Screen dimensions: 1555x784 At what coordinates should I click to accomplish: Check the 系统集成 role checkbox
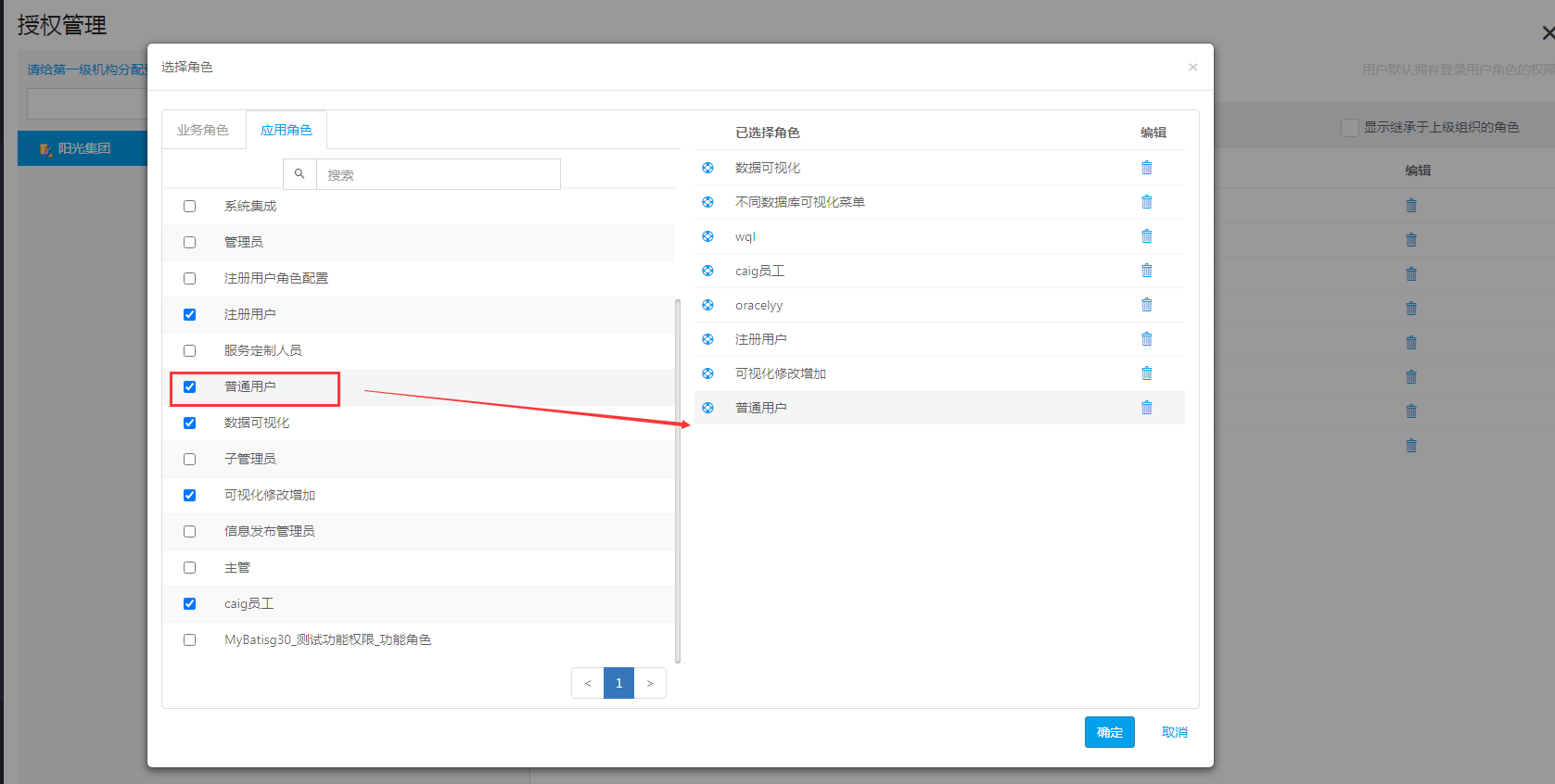(189, 206)
